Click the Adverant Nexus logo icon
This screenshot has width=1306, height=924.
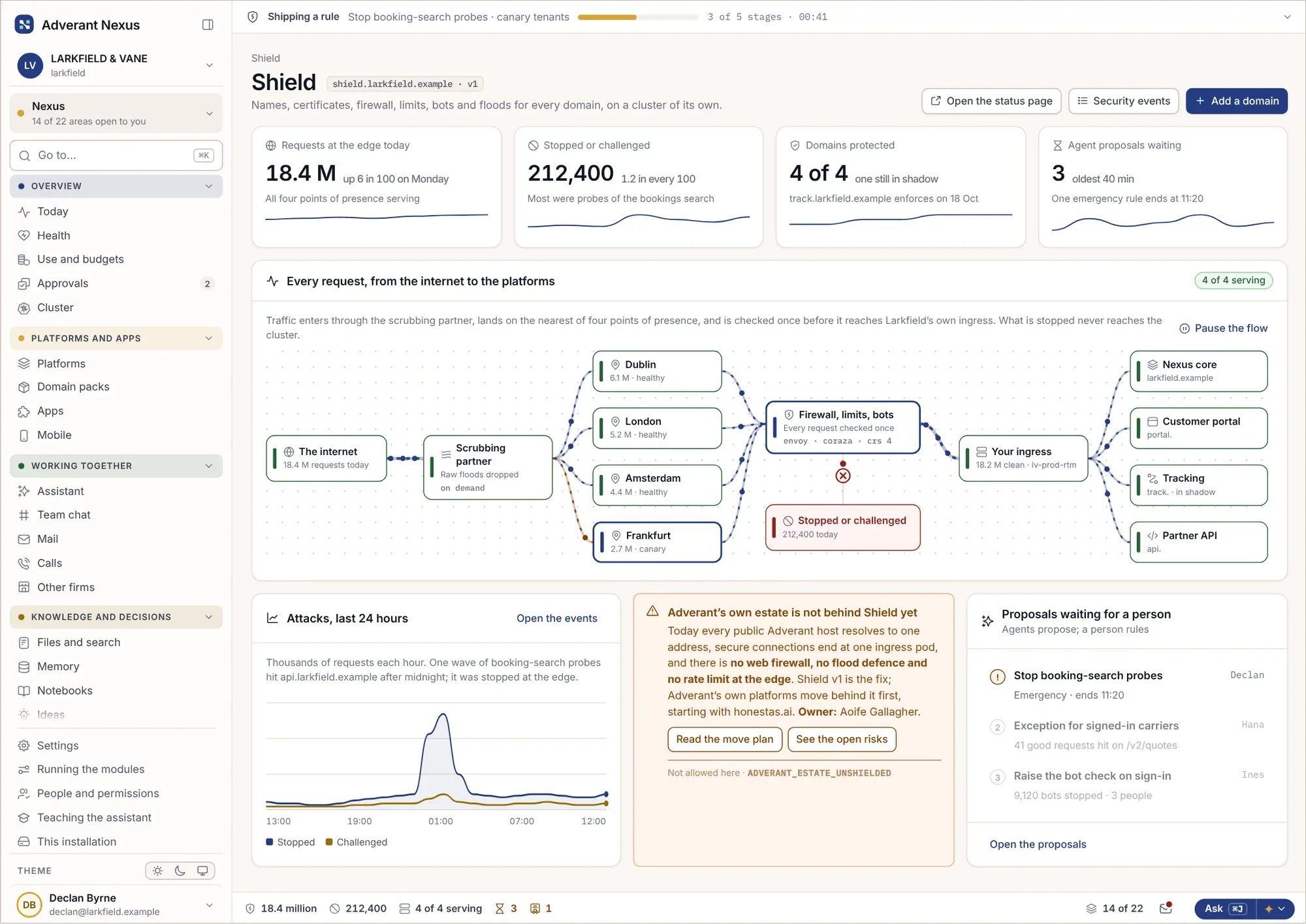pyautogui.click(x=24, y=25)
